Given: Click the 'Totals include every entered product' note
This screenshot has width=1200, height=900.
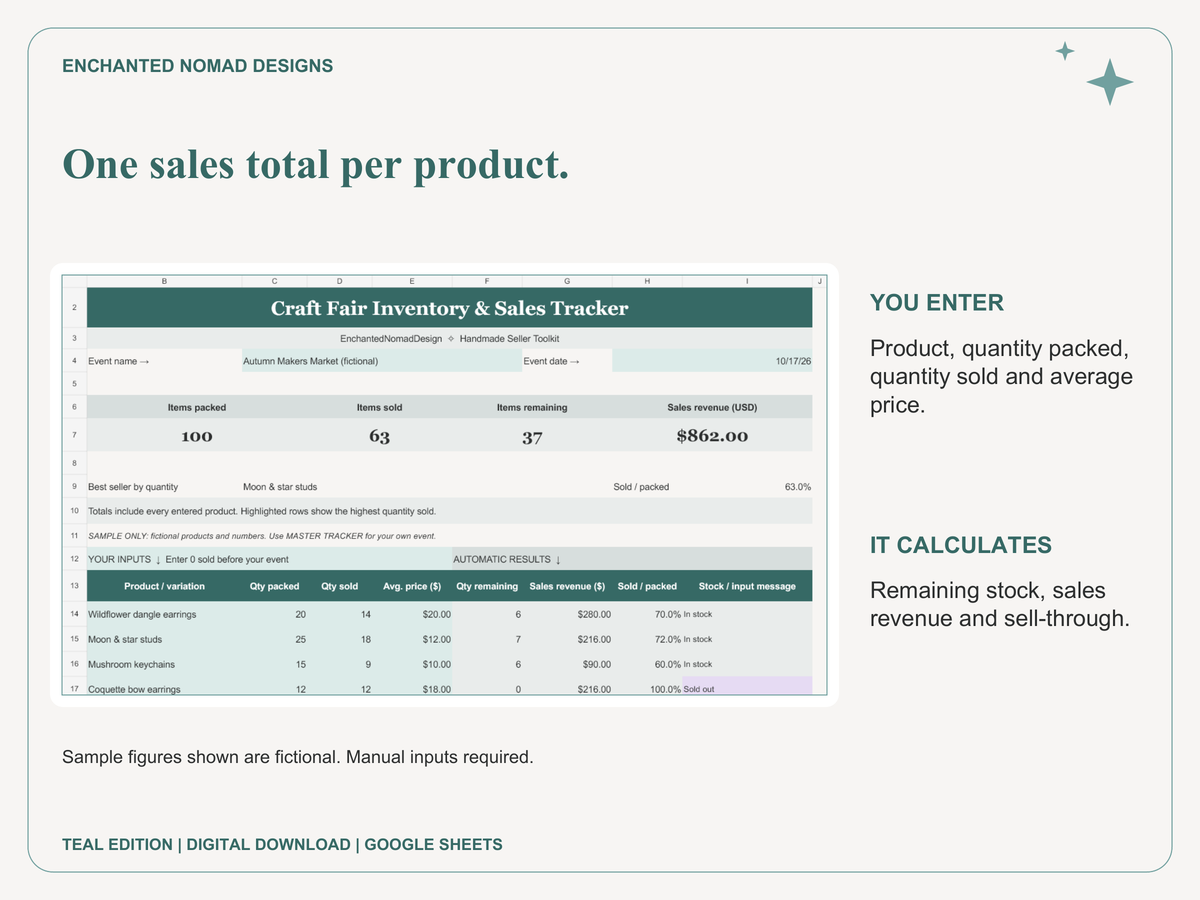Looking at the screenshot, I should 450,511.
